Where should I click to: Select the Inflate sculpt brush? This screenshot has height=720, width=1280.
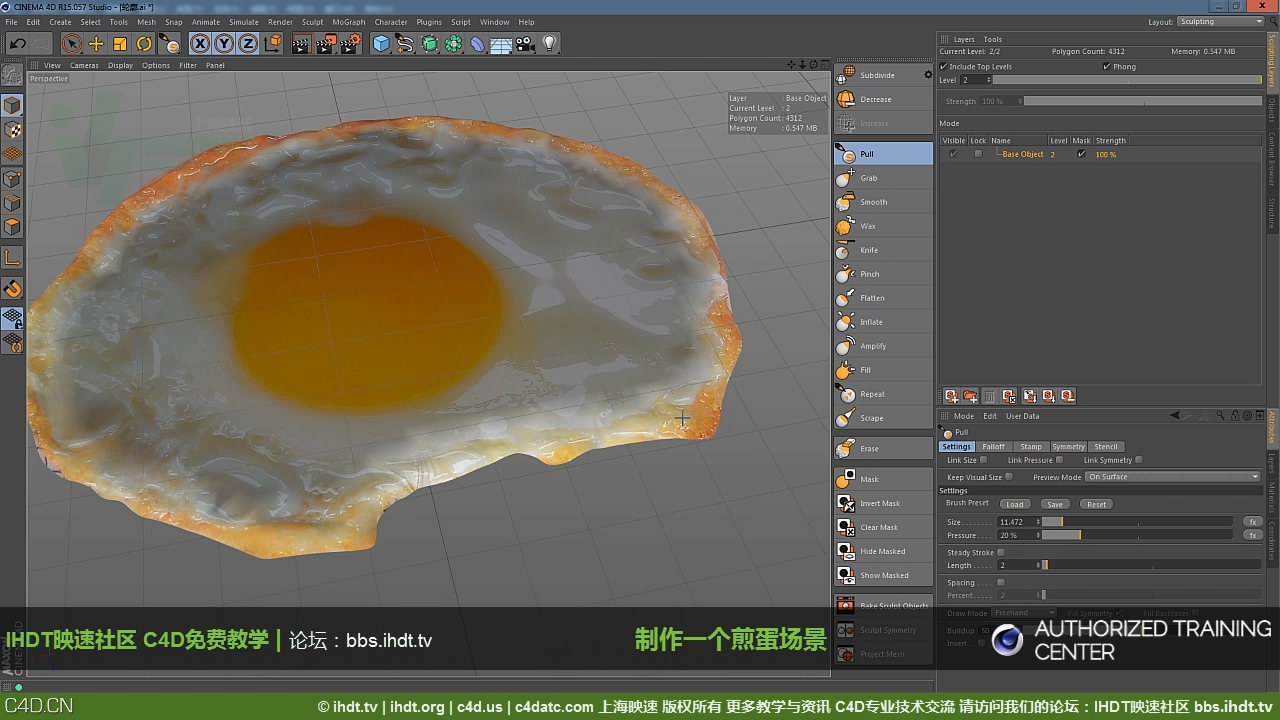tap(884, 322)
